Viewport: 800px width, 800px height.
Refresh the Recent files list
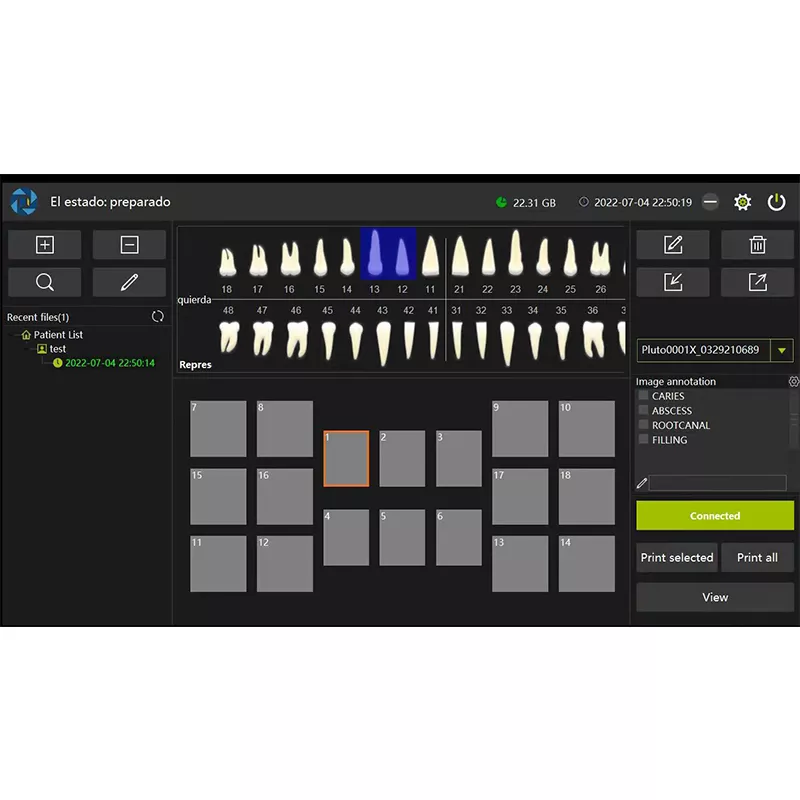point(158,316)
